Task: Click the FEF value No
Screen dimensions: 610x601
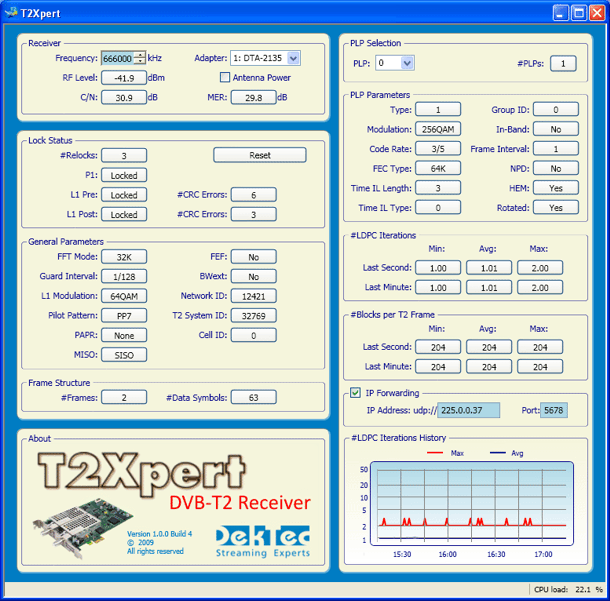Action: pyautogui.click(x=254, y=257)
